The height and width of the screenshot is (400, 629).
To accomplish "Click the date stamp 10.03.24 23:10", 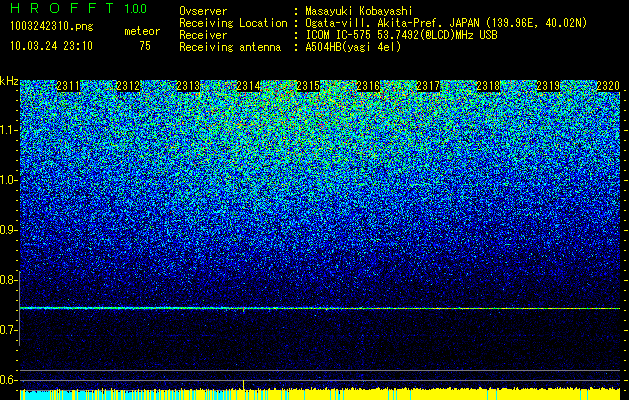I will click(x=51, y=46).
